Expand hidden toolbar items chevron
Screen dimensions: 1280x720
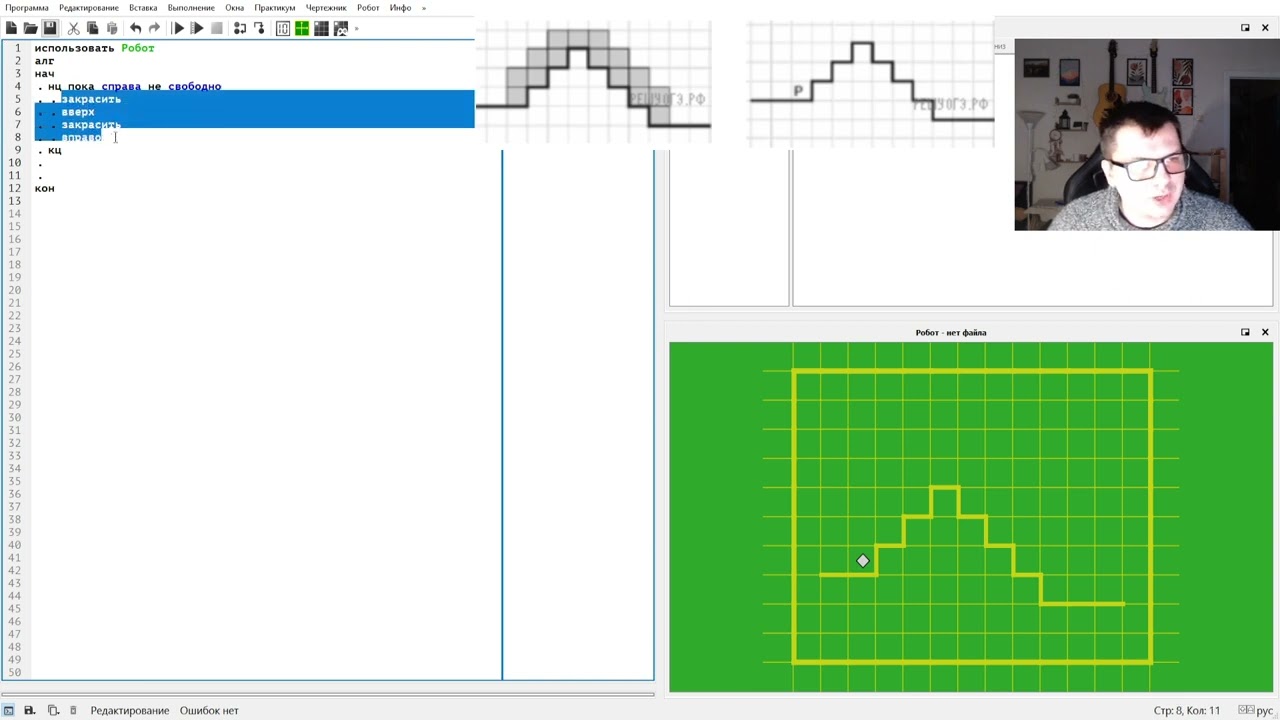[357, 28]
